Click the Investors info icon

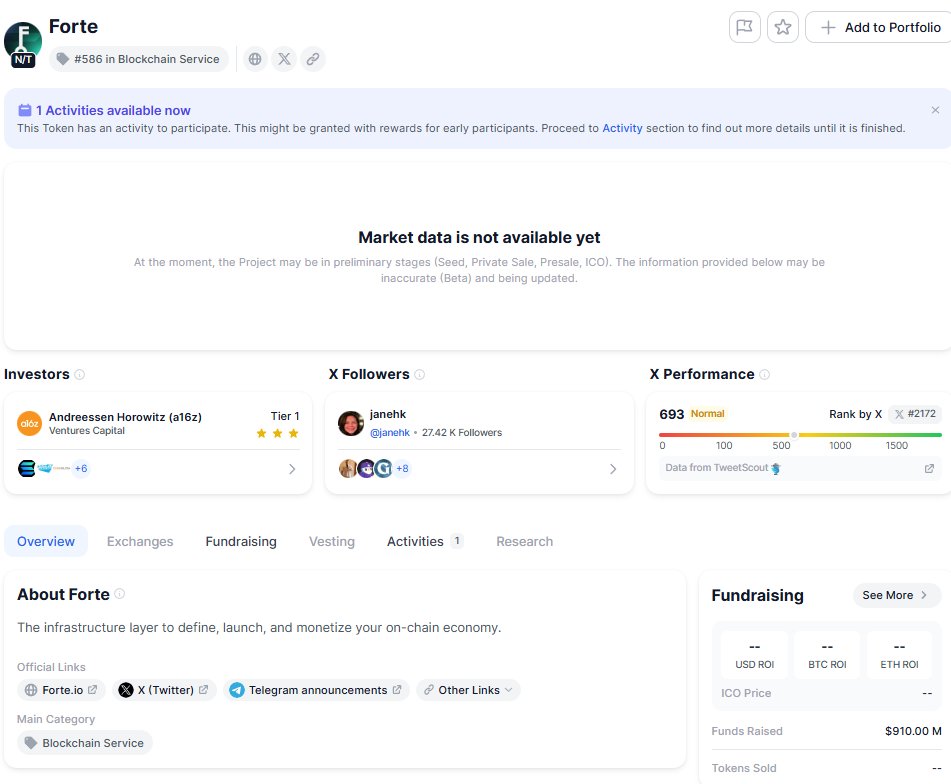79,374
